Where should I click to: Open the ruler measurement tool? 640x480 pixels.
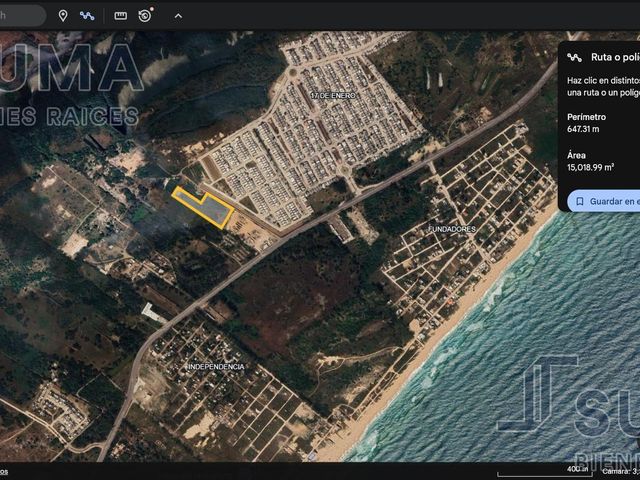pyautogui.click(x=120, y=16)
